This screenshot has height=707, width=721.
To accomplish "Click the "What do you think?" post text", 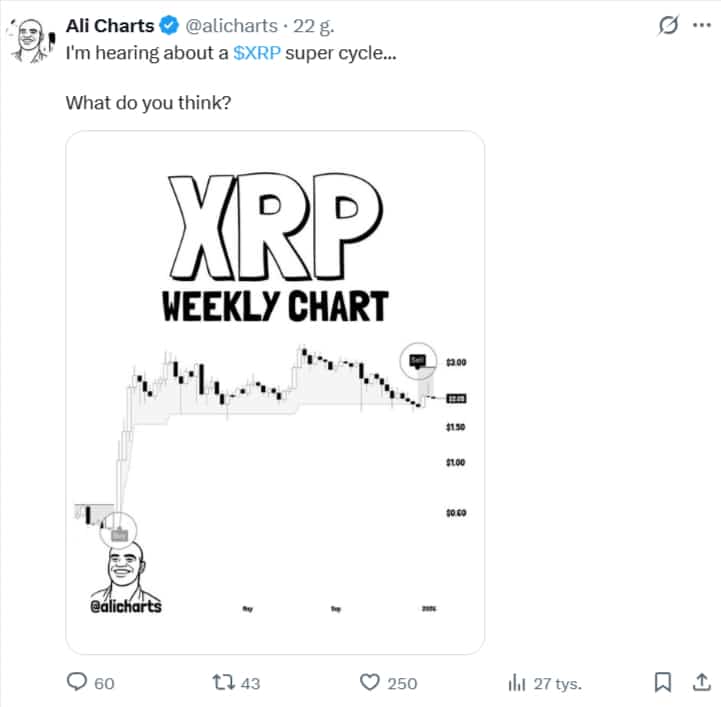I will [148, 102].
